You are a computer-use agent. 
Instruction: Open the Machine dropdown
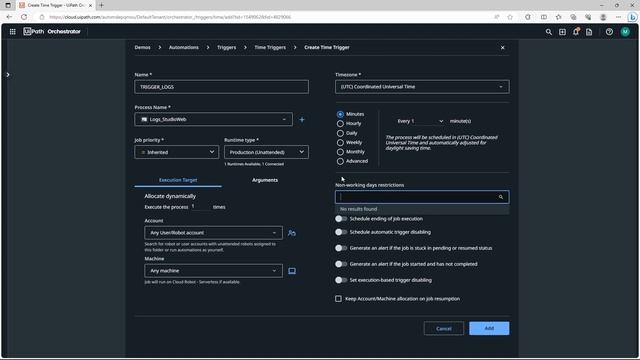pos(213,271)
